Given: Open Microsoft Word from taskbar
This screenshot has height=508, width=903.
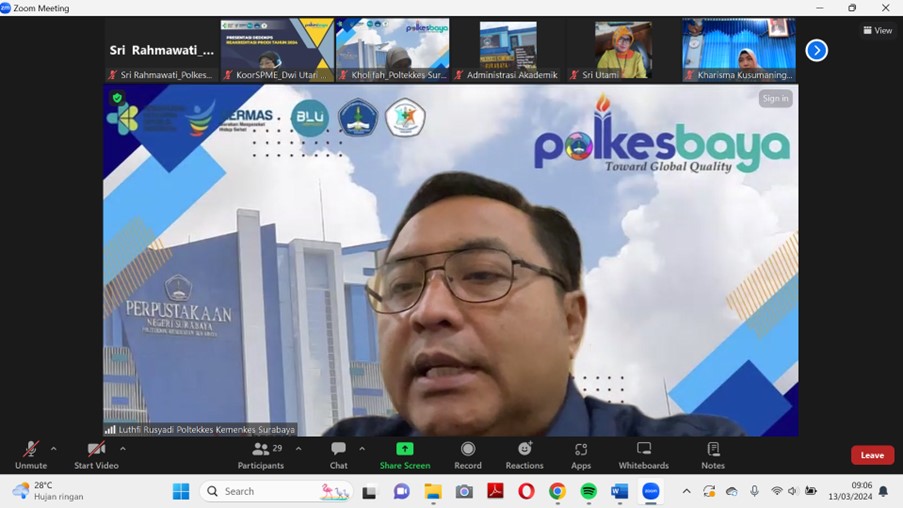Looking at the screenshot, I should (620, 491).
